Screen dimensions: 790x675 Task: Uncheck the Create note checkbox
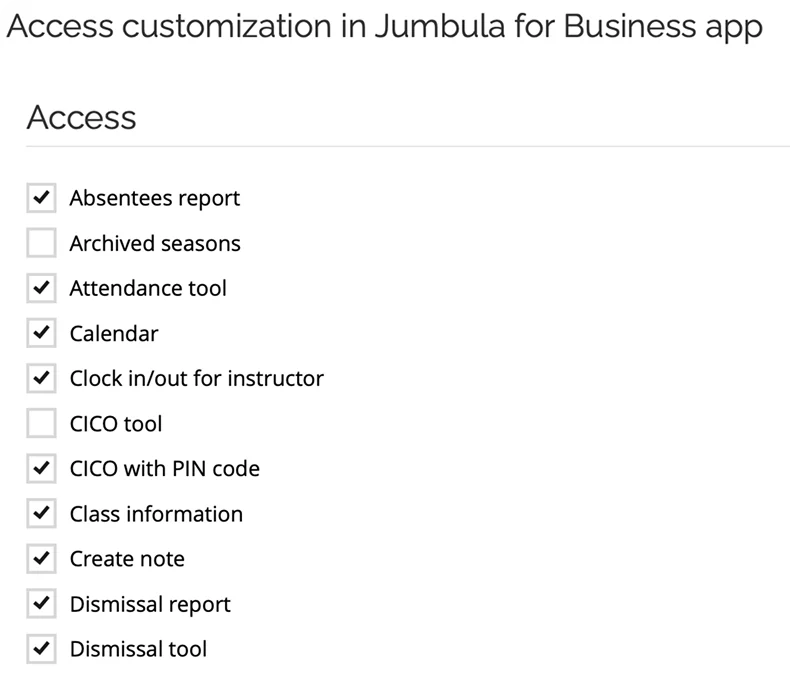tap(41, 559)
